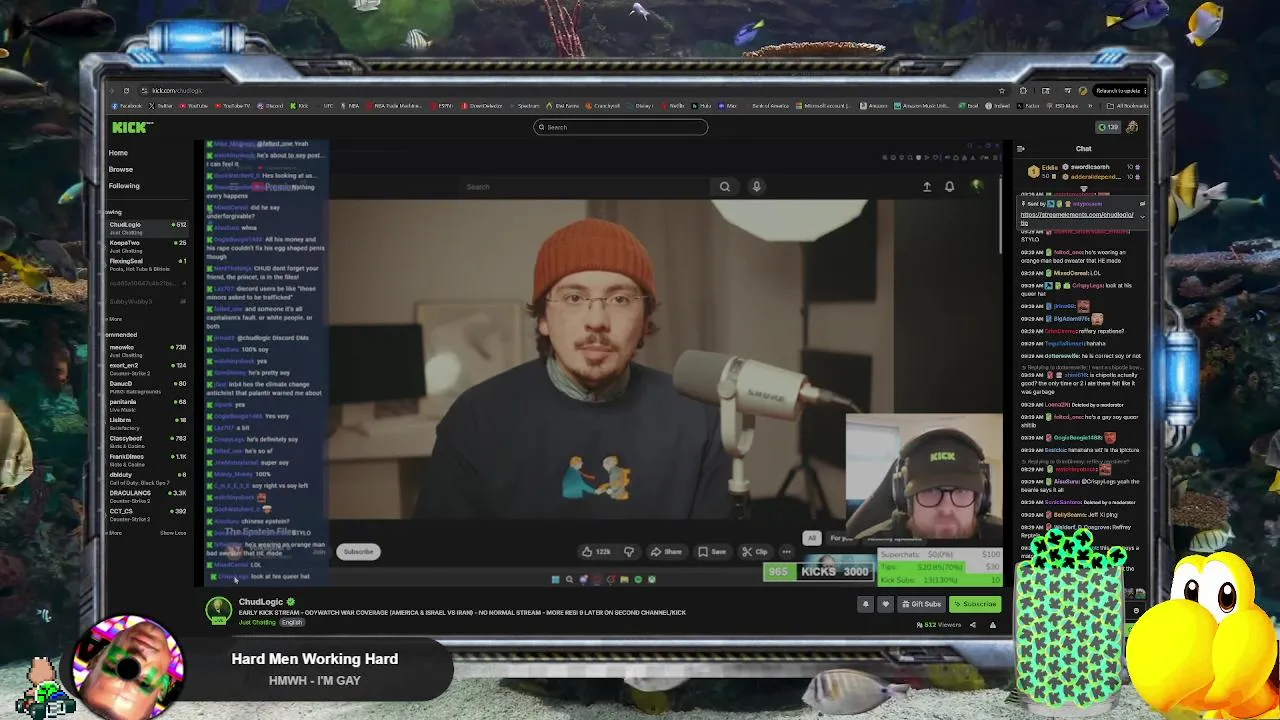
Task: Click the YouTube Share button
Action: (x=666, y=551)
